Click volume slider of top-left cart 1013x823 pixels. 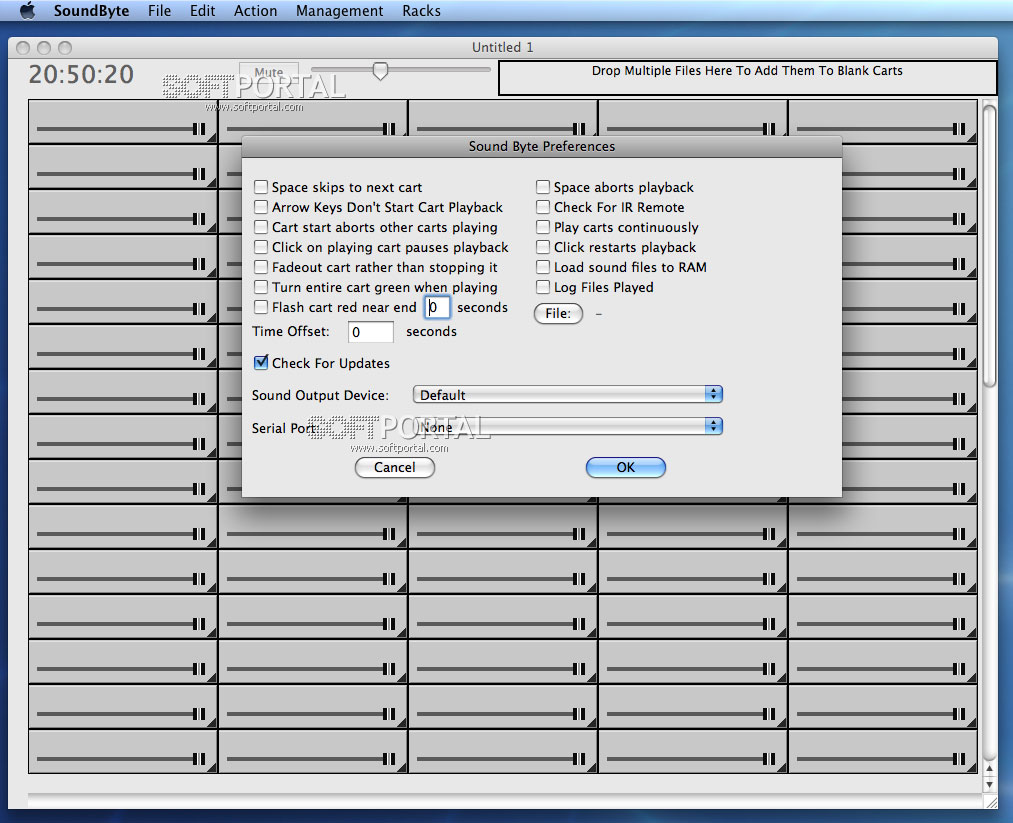pos(114,129)
